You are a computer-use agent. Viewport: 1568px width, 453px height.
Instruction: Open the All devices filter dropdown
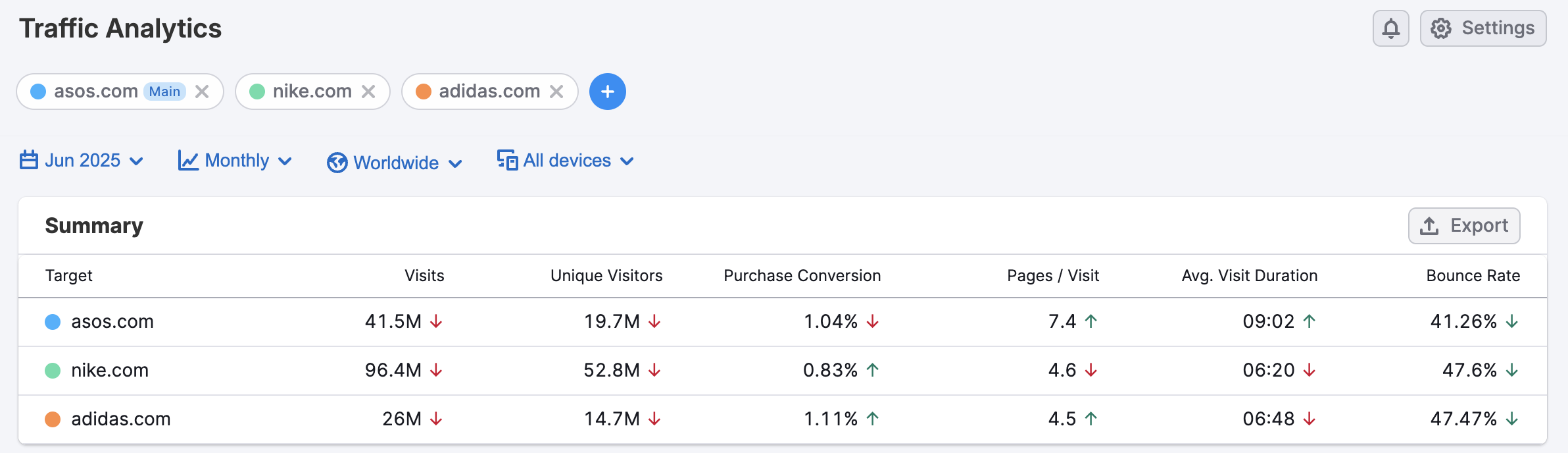coord(566,161)
